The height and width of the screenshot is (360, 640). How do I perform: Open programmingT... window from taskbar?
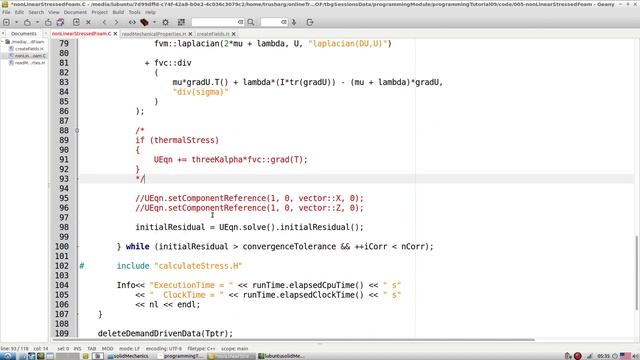(181, 356)
